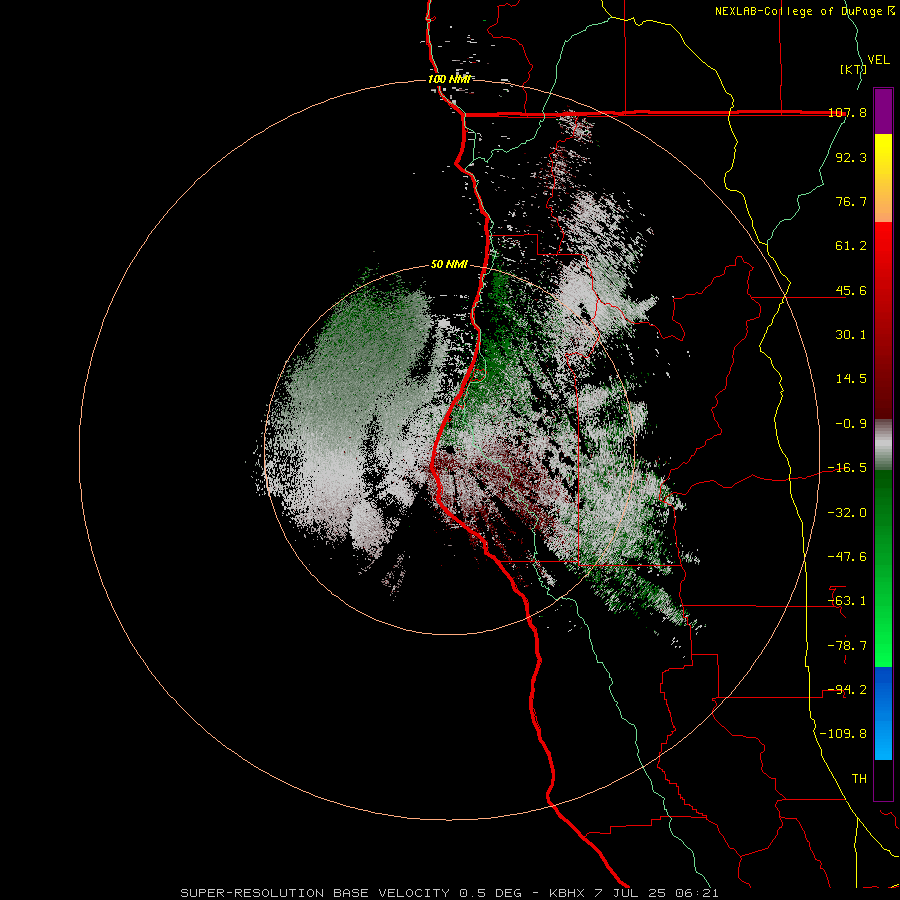Click the 100 NMI range ring label

[x=449, y=79]
